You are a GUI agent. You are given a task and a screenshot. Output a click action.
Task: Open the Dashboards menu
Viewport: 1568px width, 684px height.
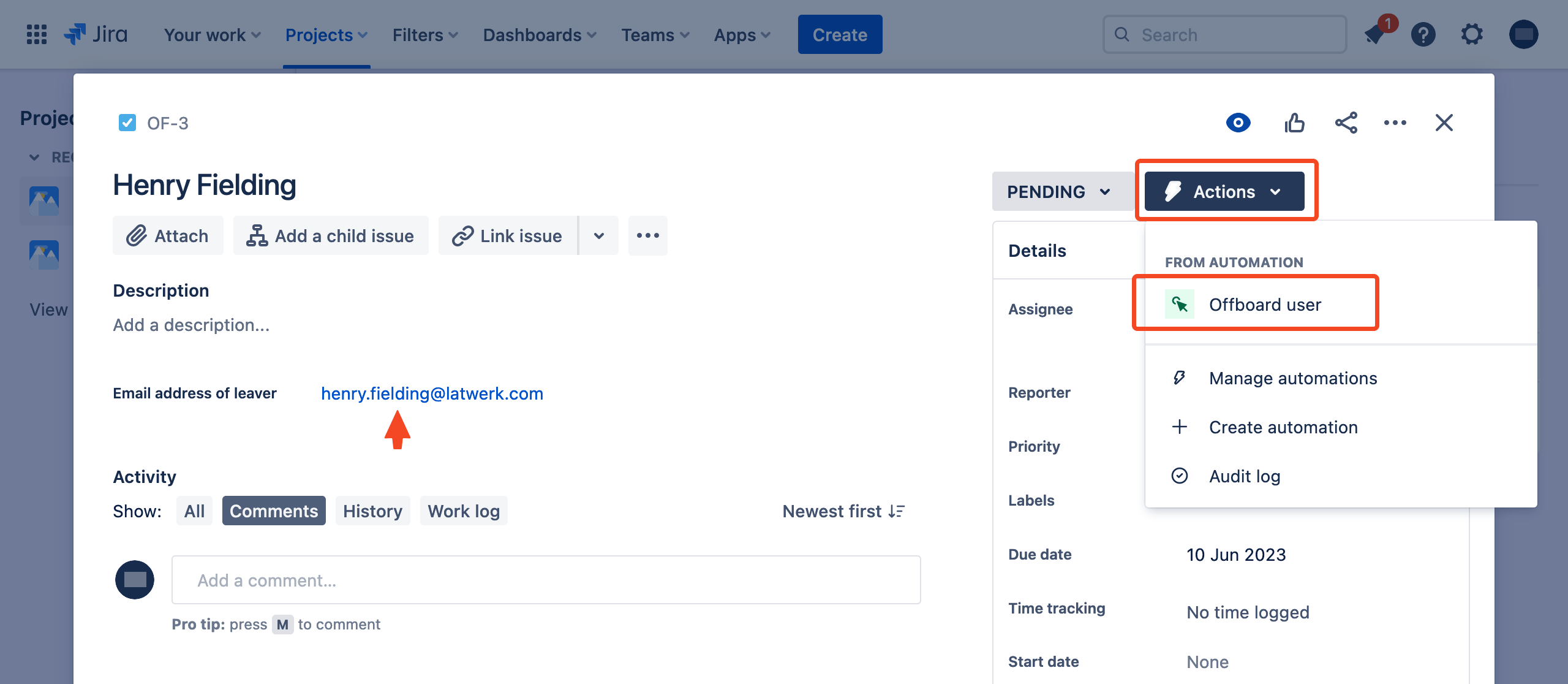(540, 34)
